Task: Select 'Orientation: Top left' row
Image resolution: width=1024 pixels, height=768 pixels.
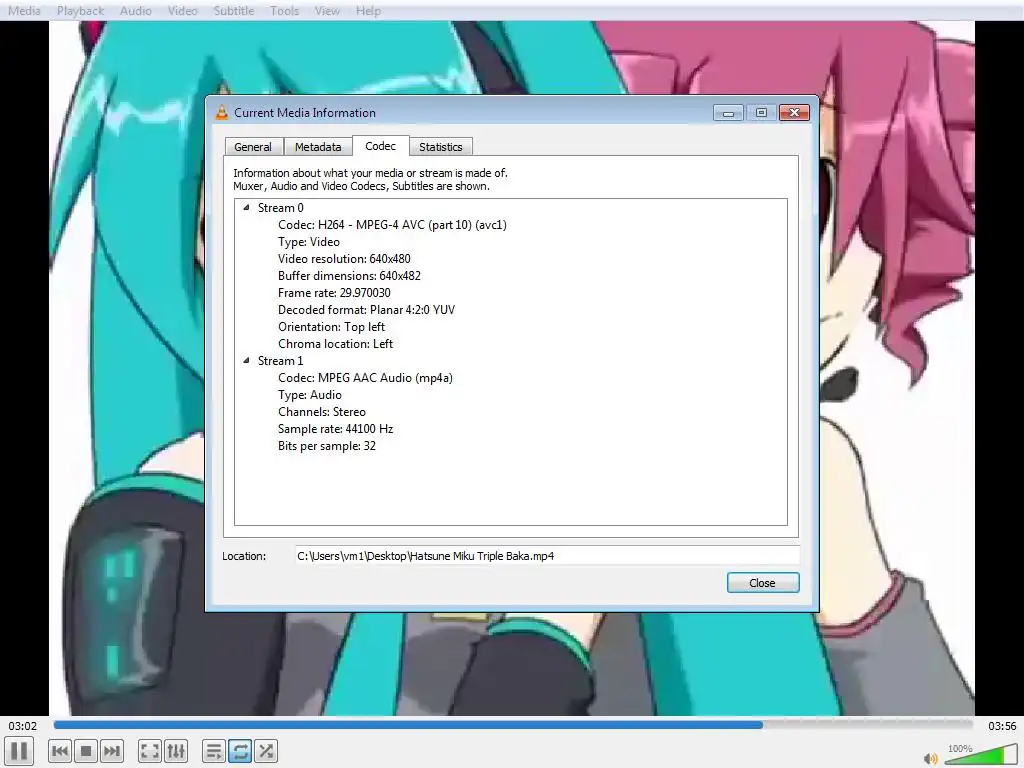Action: coord(332,327)
